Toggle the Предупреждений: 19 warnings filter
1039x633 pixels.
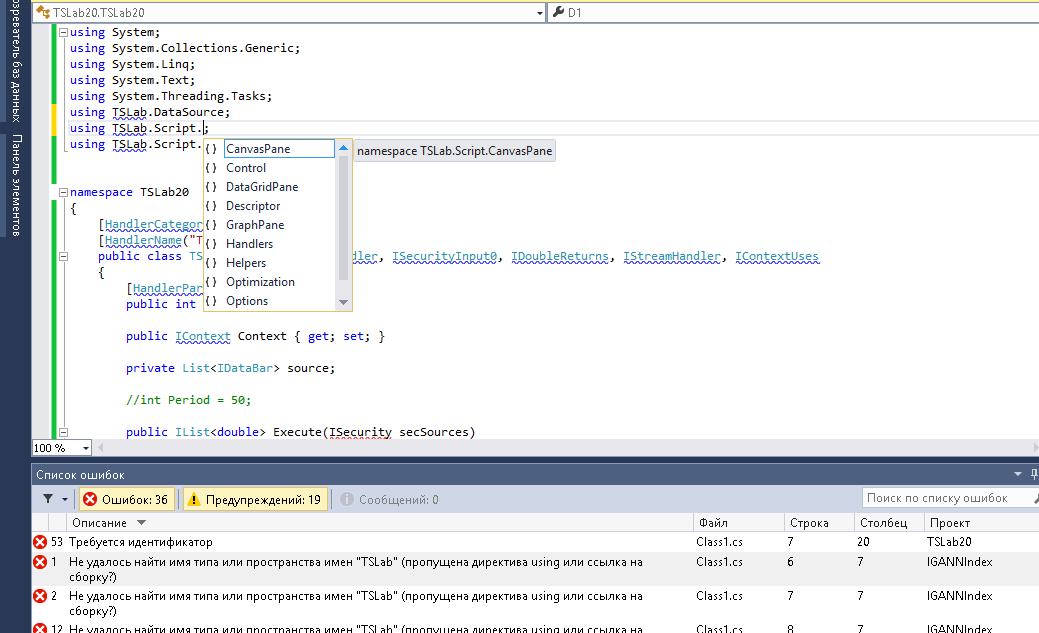coord(255,499)
